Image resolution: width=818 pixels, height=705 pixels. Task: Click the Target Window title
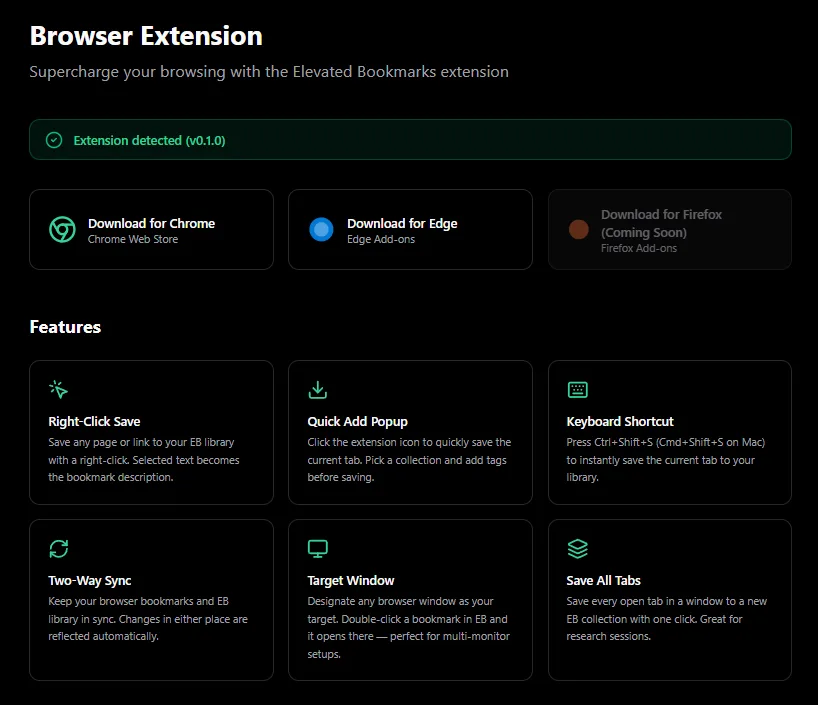click(351, 580)
